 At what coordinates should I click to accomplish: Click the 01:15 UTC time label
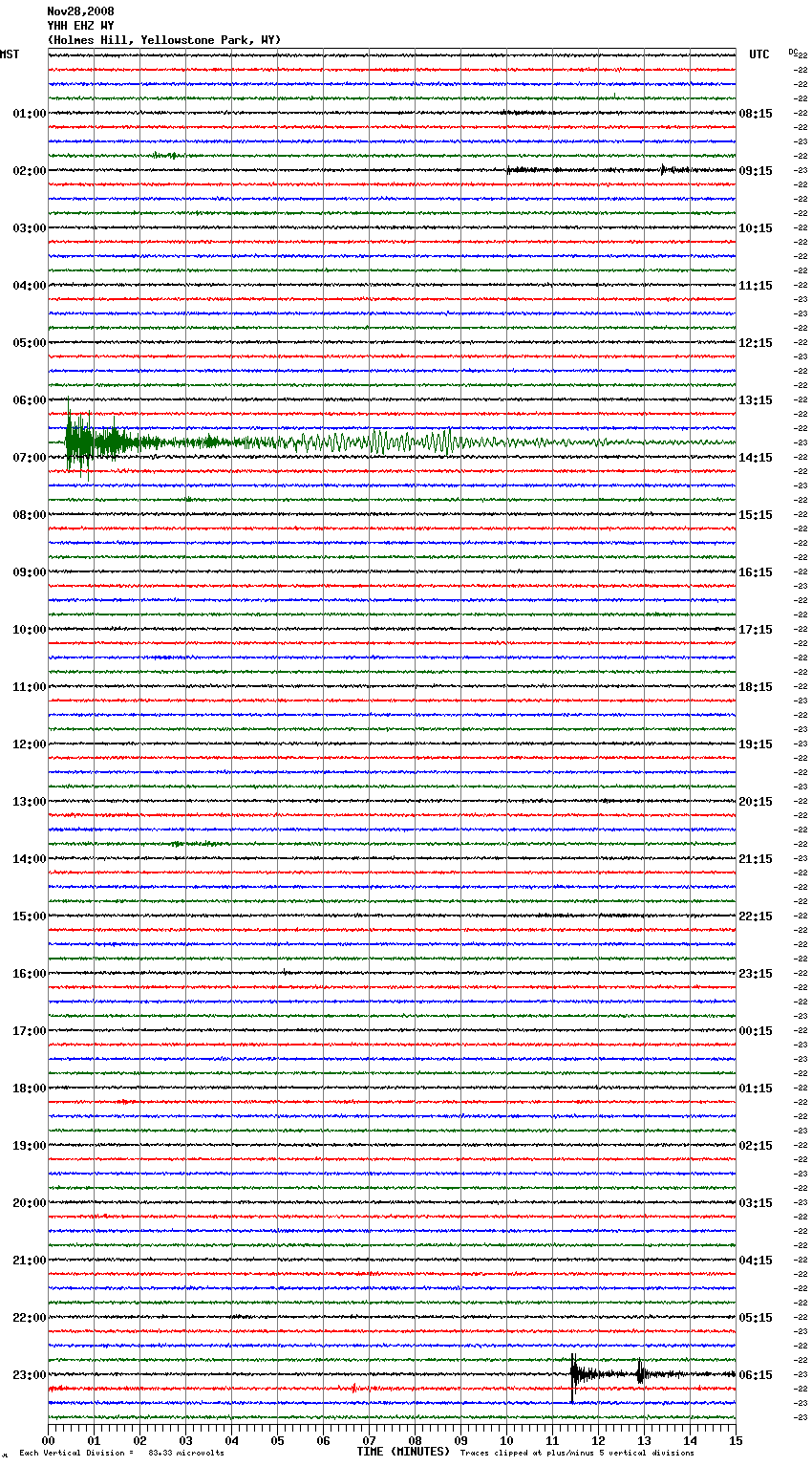(x=756, y=1089)
